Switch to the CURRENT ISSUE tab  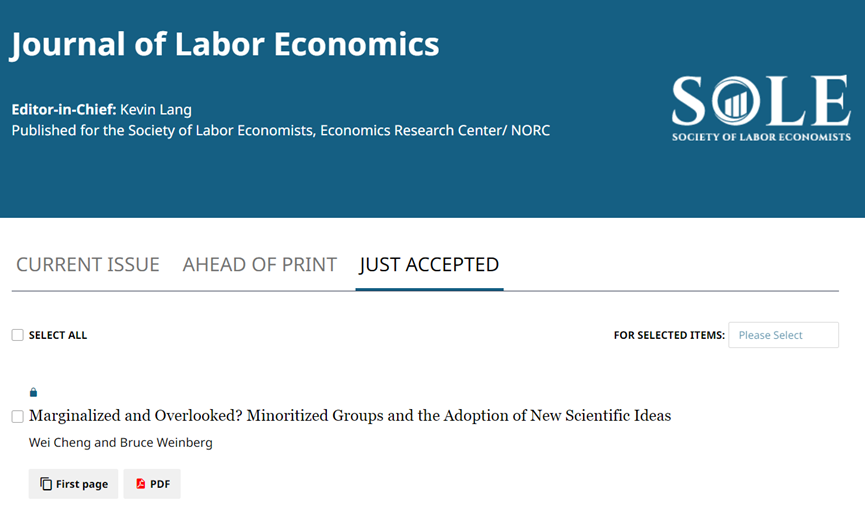click(x=88, y=265)
